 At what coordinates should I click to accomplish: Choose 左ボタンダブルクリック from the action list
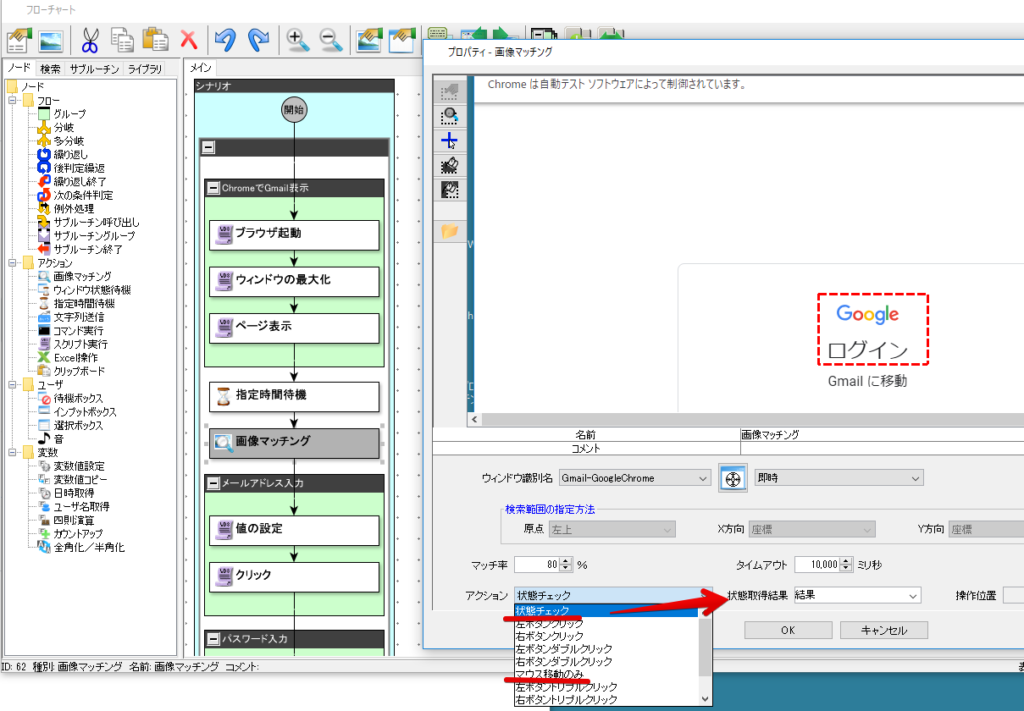click(x=564, y=648)
